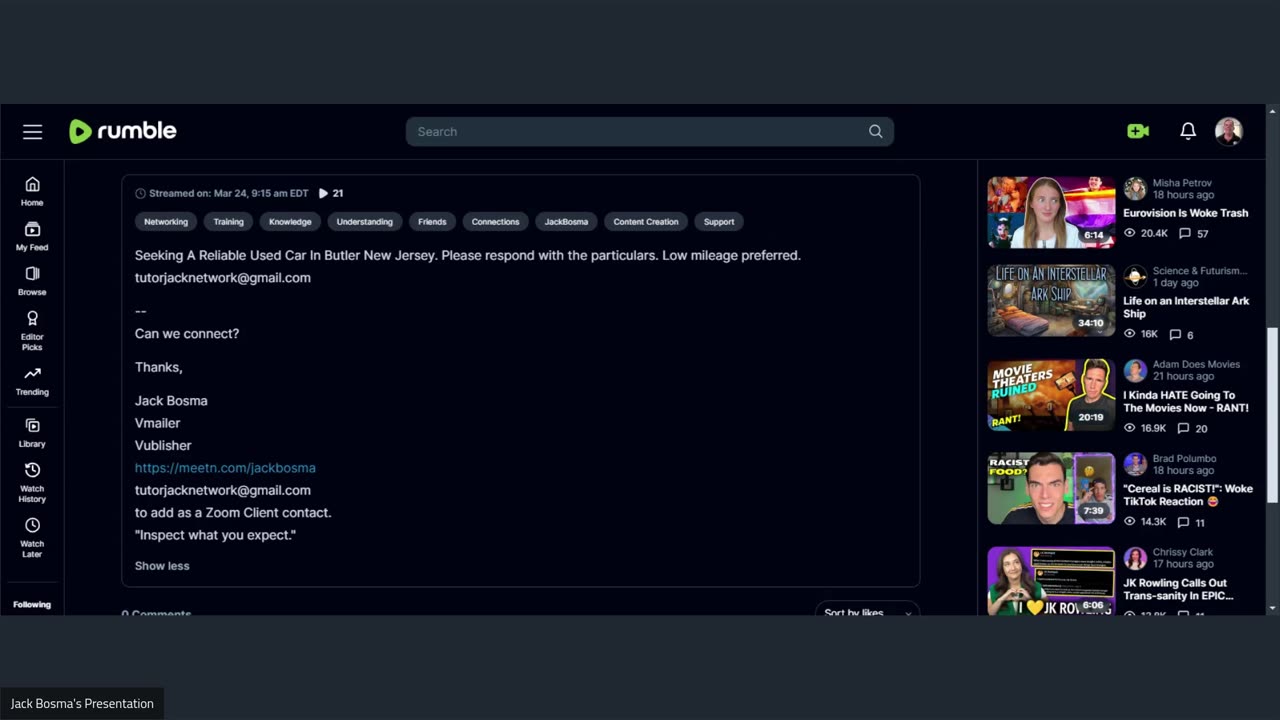
Task: Click the Adam Does Movies channel avatar
Action: pos(1134,371)
